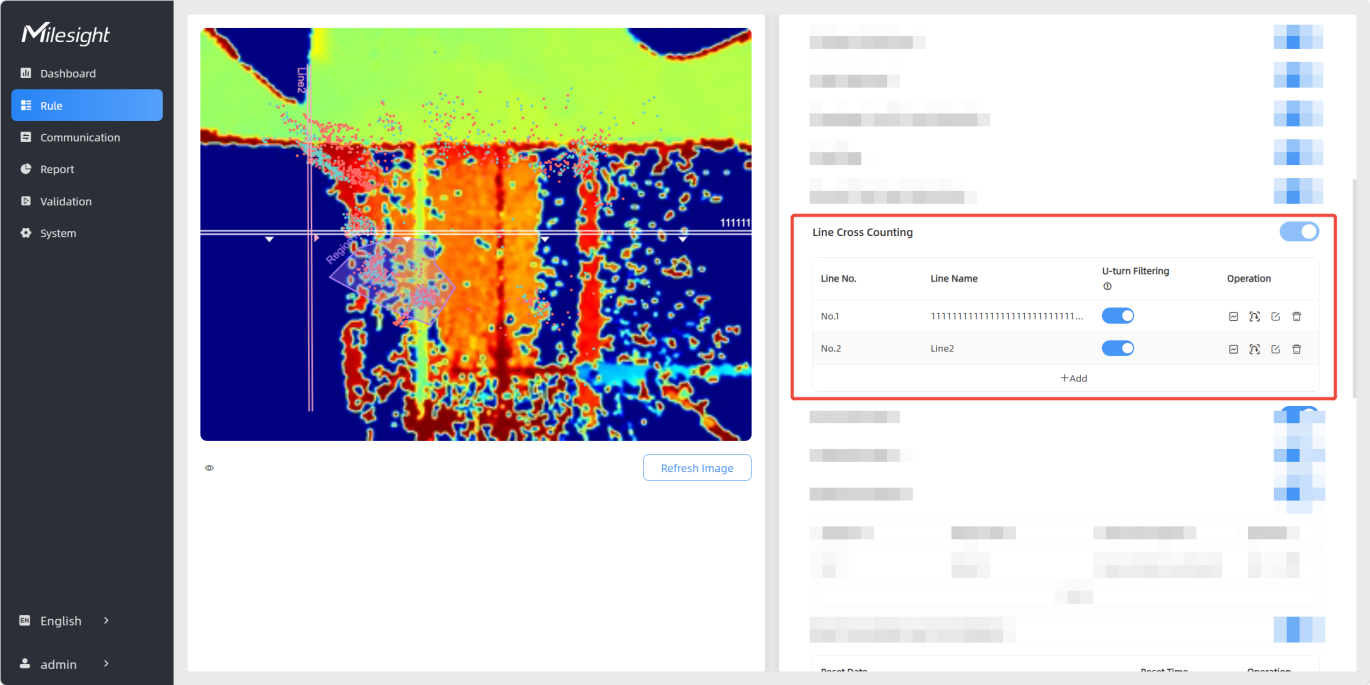Open the Report menu item
The image size is (1370, 685).
click(x=57, y=170)
